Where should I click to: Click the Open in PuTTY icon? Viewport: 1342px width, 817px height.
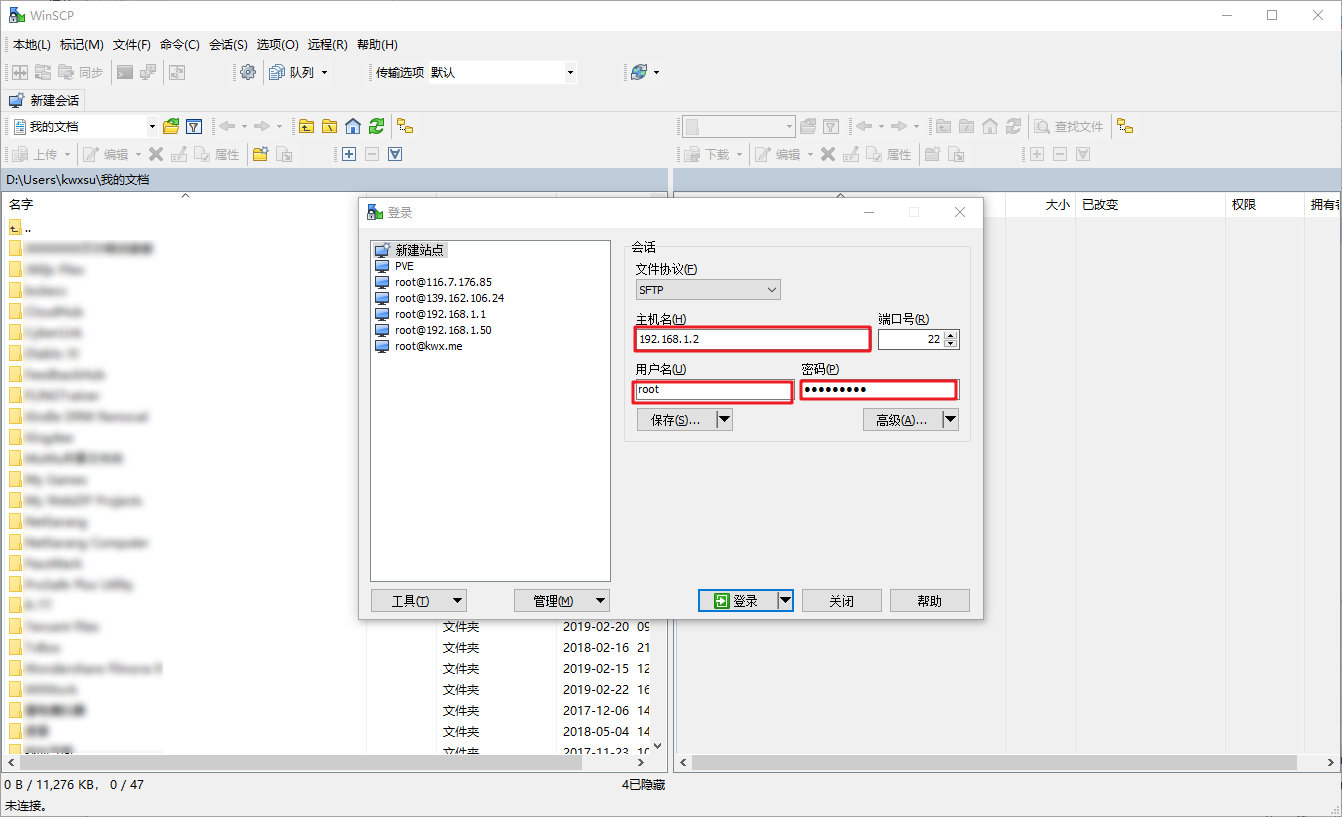[x=148, y=72]
